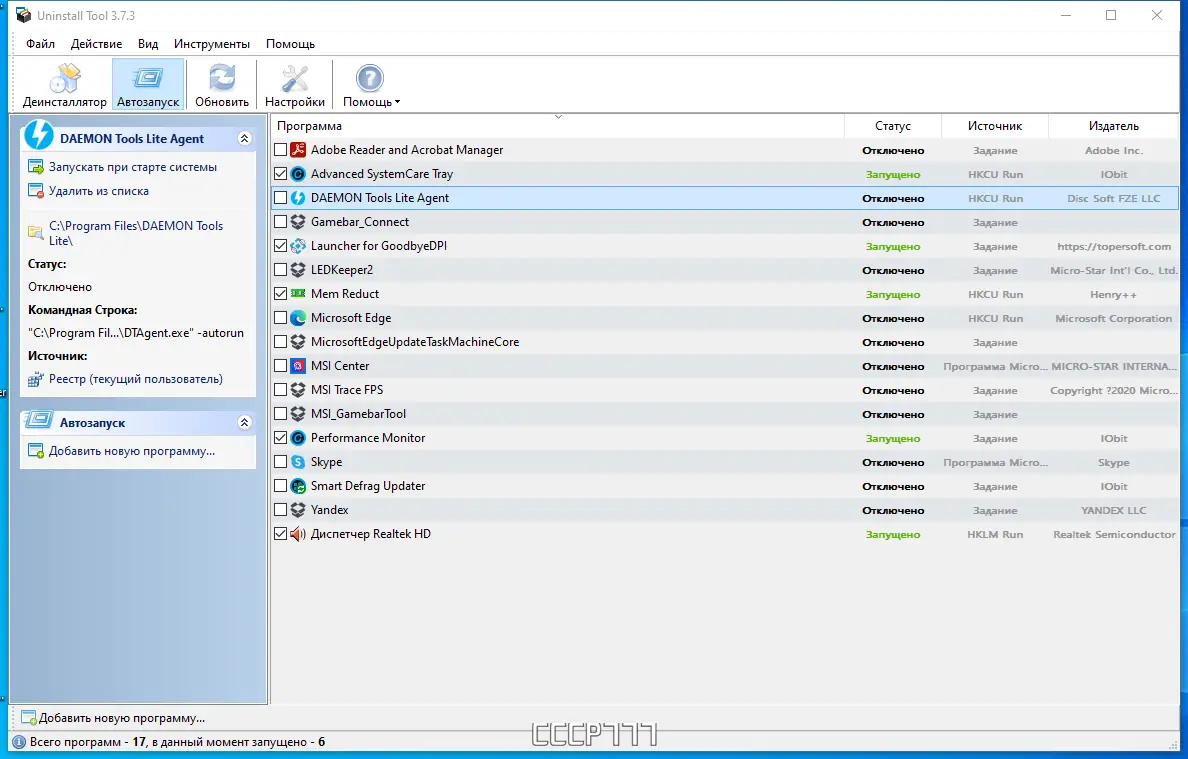Sort by the Издатель column header
Screen dimensions: 1188x759
point(1114,126)
